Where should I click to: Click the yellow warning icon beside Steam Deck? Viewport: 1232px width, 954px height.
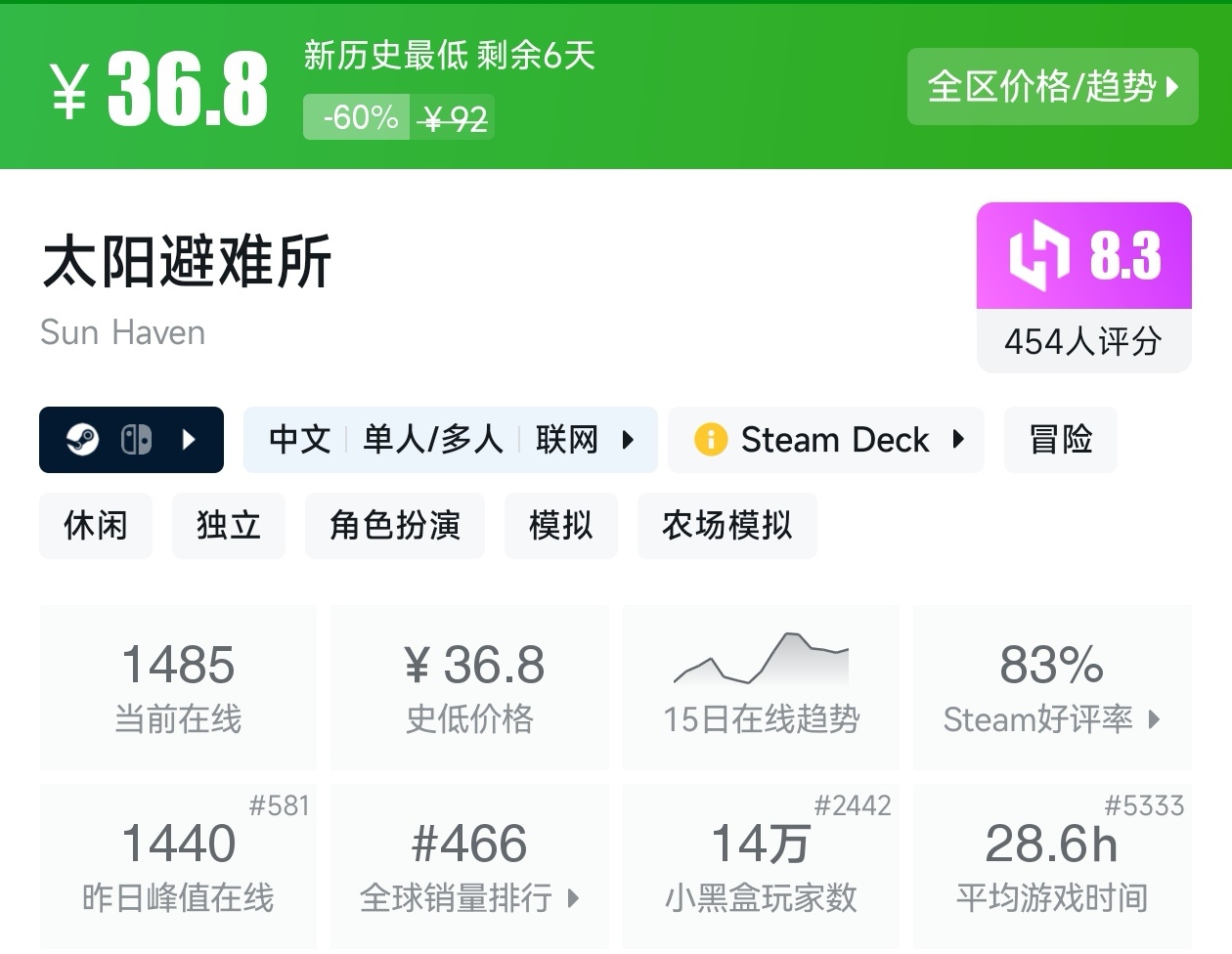tap(713, 440)
